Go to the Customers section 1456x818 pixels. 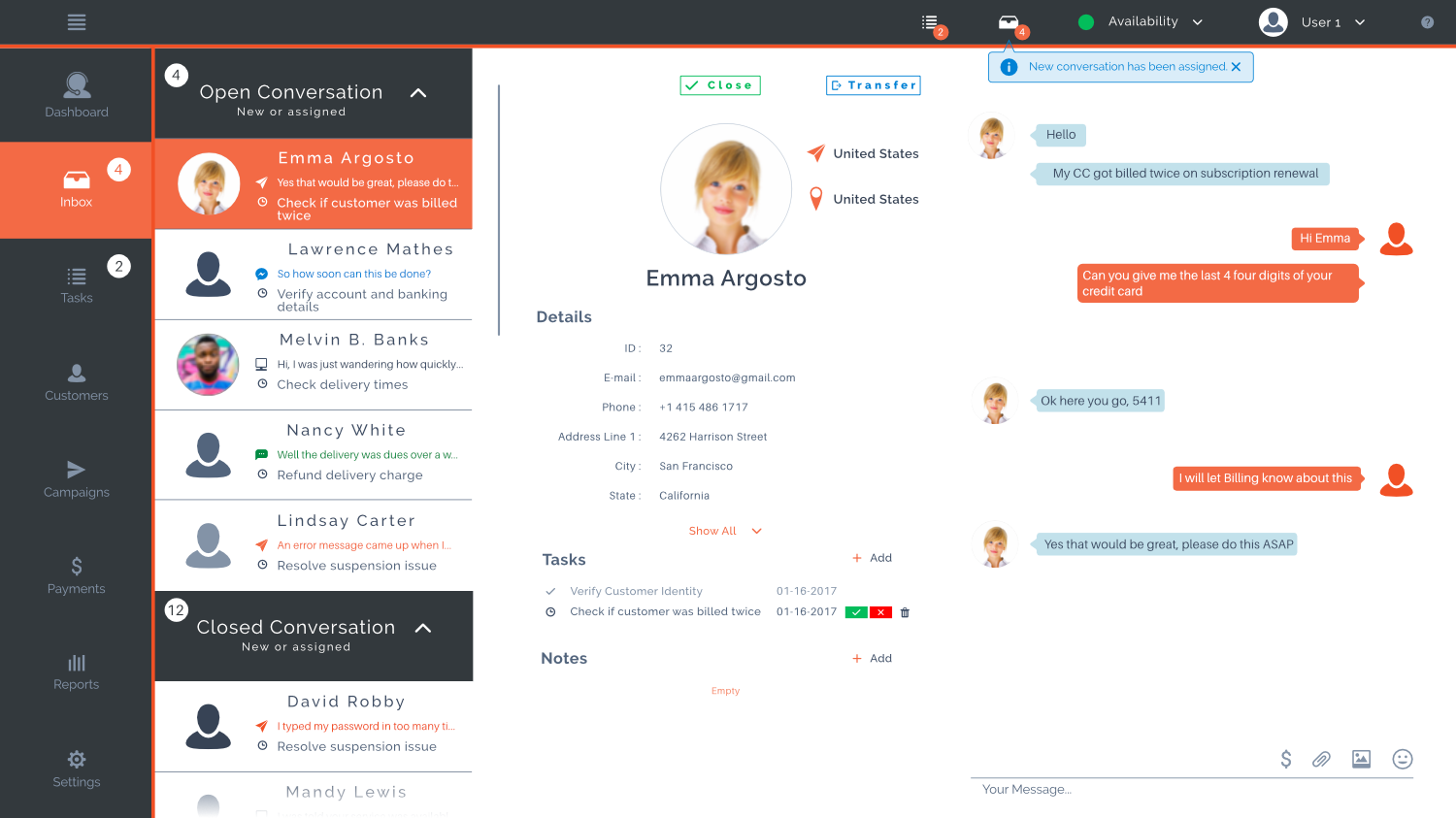tap(76, 382)
